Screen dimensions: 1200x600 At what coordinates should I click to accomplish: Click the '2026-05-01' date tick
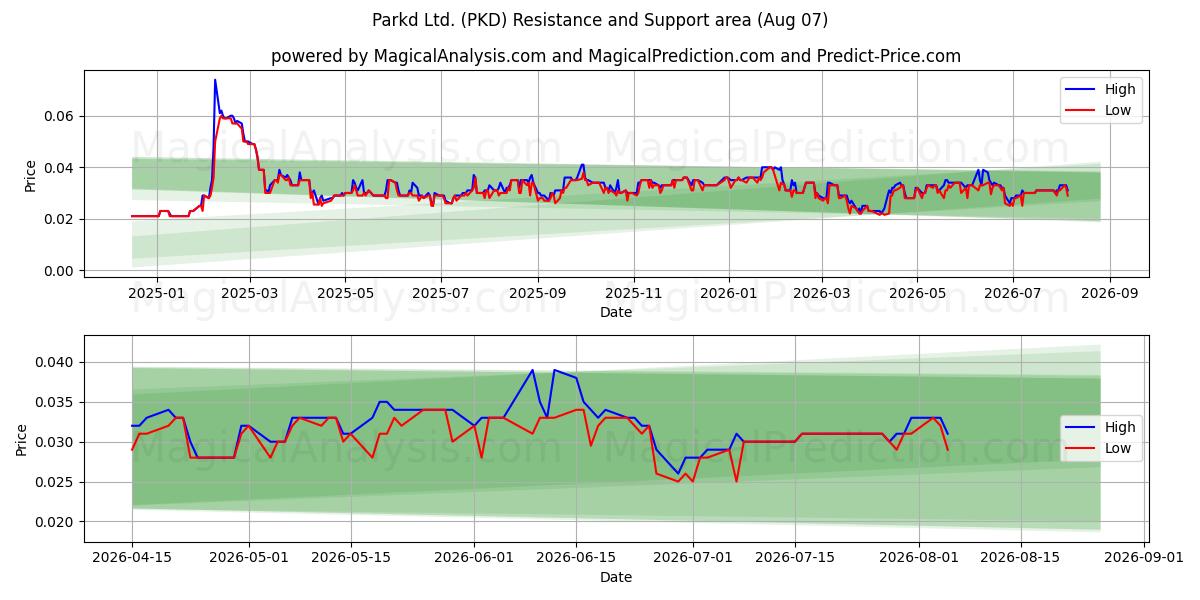pos(249,559)
